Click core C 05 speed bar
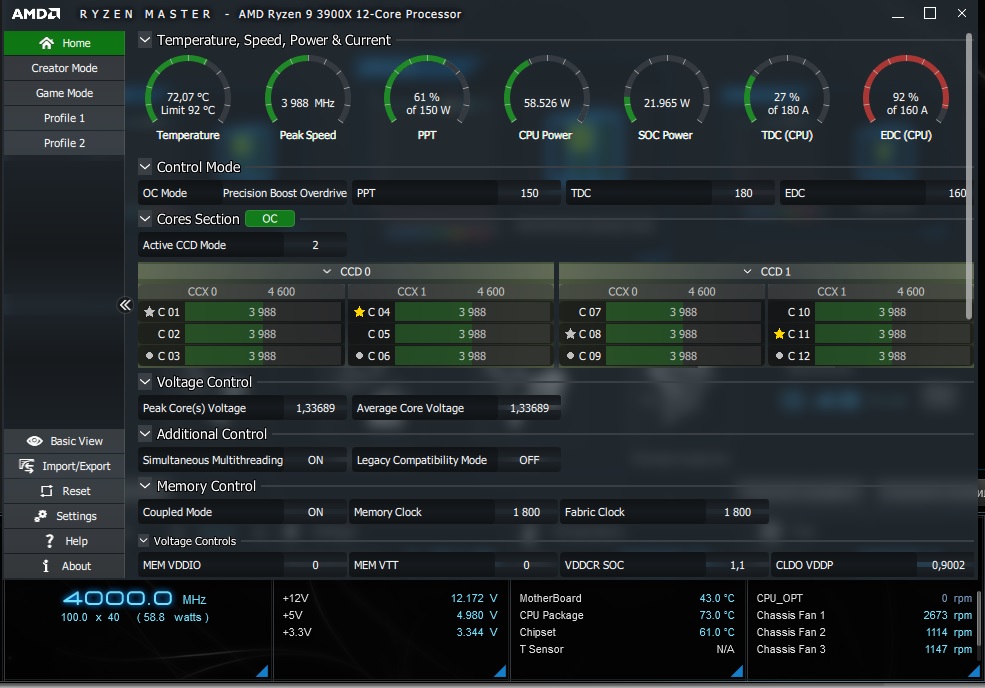This screenshot has height=688, width=985. pyautogui.click(x=472, y=334)
